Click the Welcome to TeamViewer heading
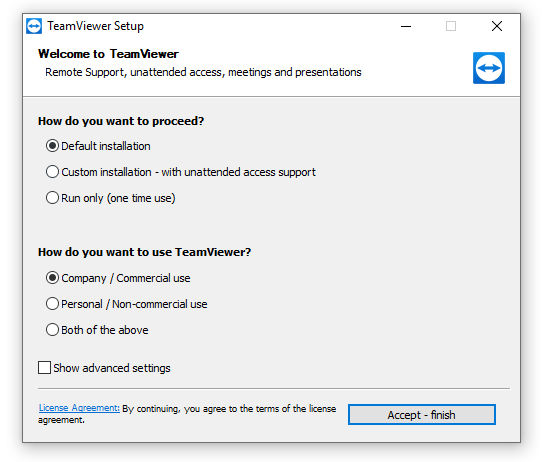Image resolution: width=543 pixels, height=462 pixels. tap(108, 54)
